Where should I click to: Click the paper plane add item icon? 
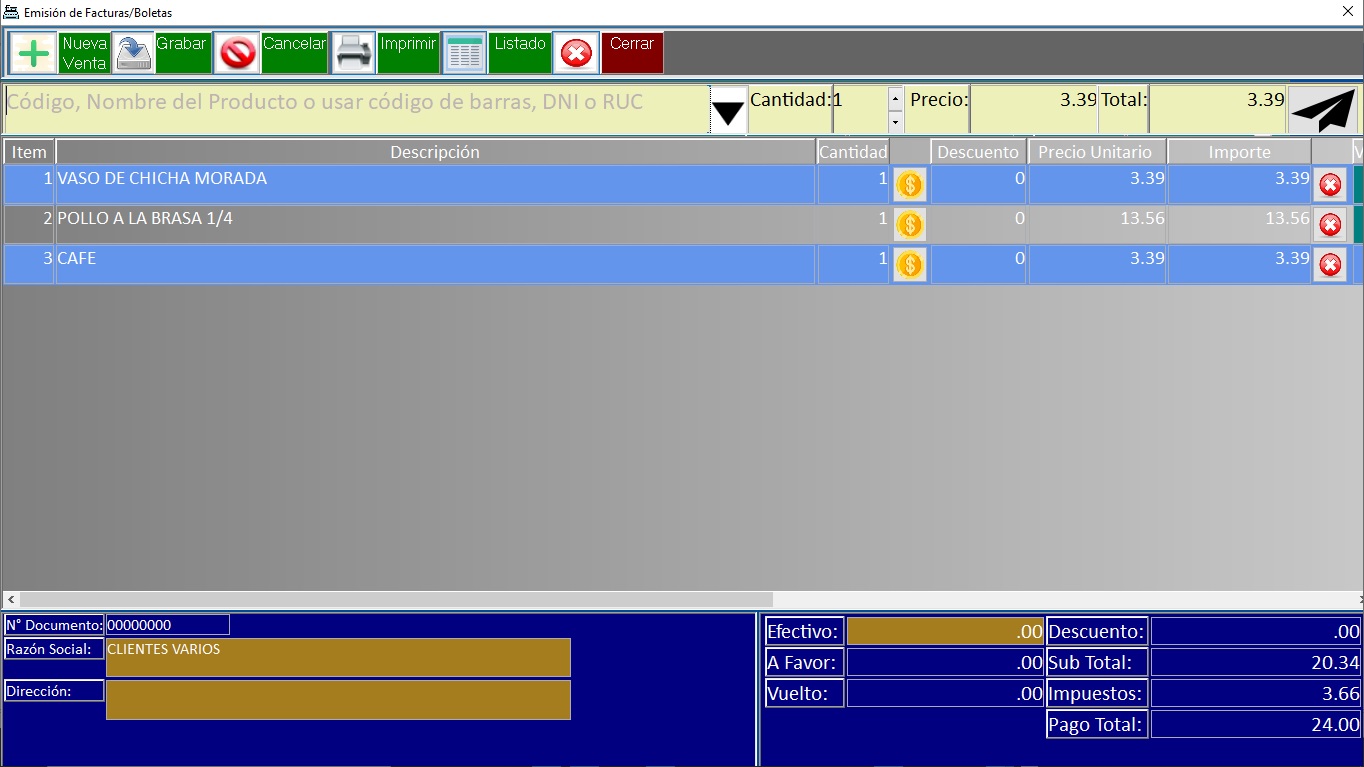[x=1322, y=110]
